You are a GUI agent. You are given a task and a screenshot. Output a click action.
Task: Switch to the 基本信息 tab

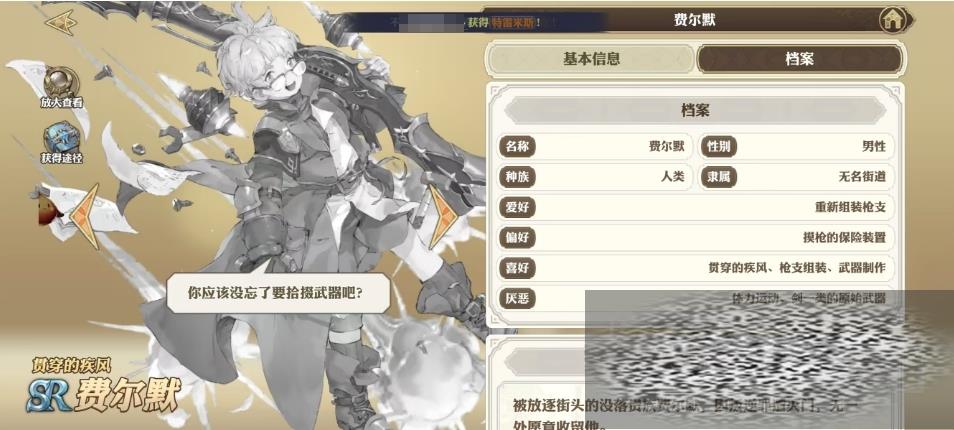pos(591,59)
